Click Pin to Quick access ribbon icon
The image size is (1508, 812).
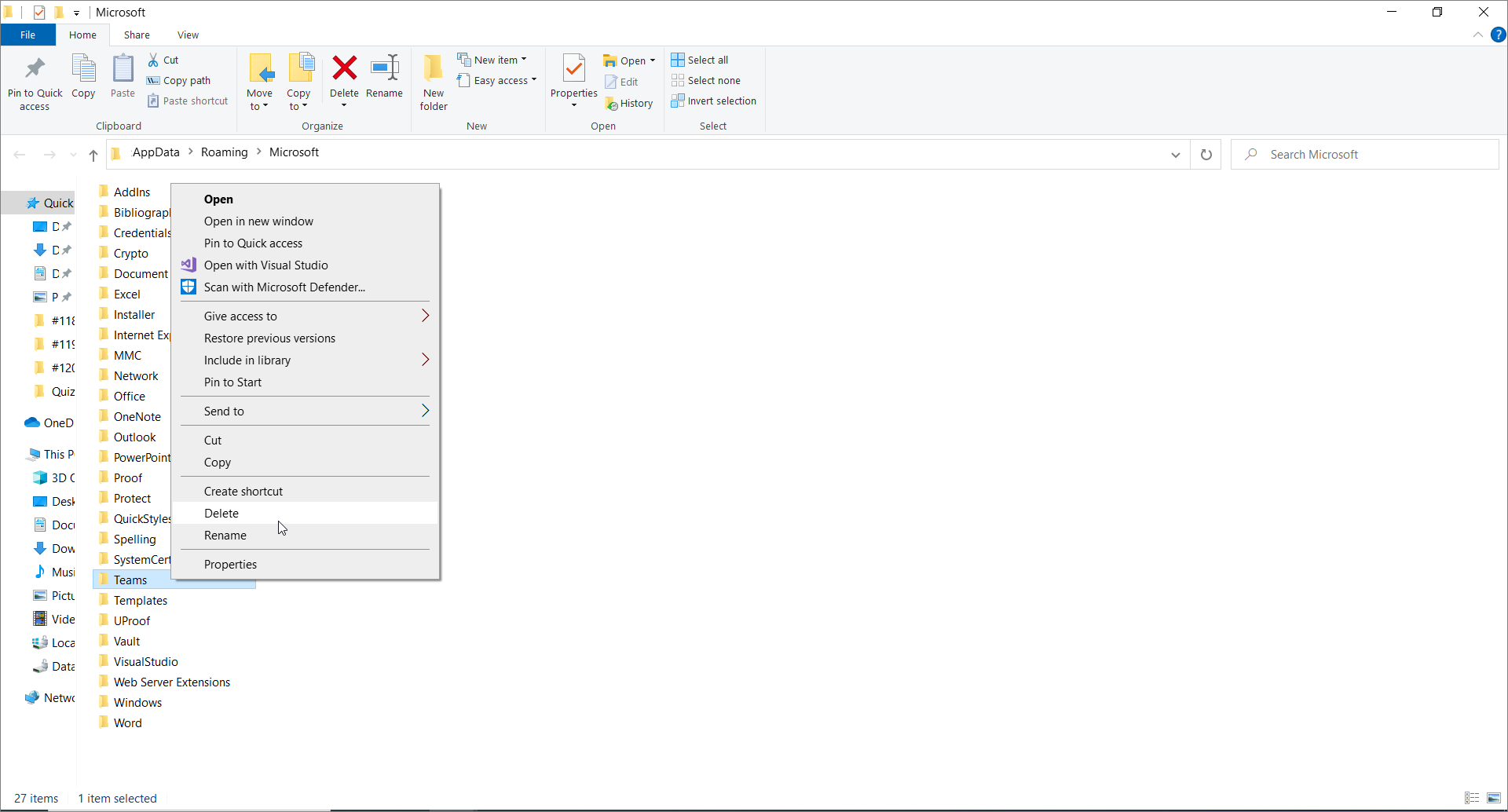pyautogui.click(x=35, y=82)
